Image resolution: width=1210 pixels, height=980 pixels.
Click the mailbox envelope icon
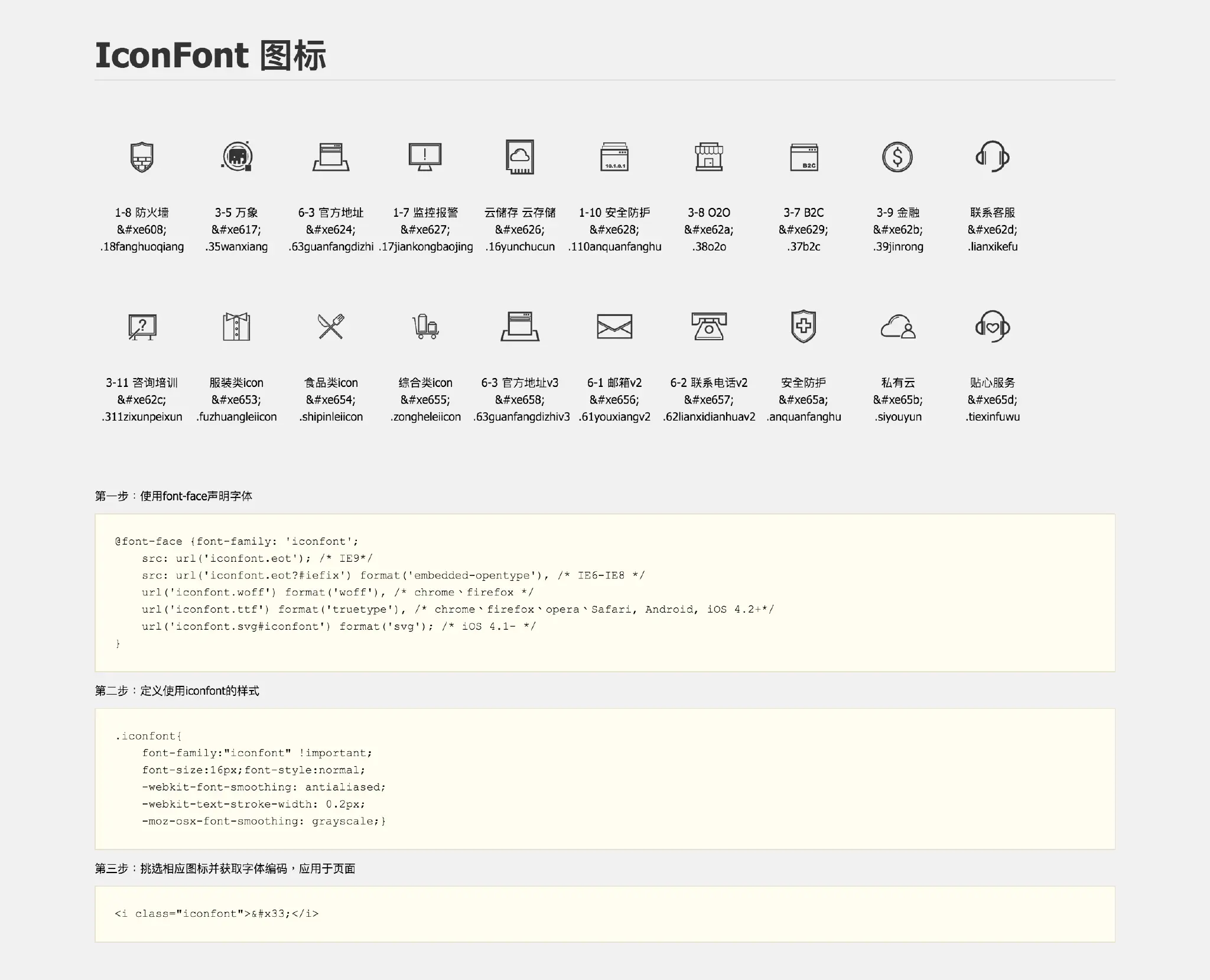click(614, 327)
